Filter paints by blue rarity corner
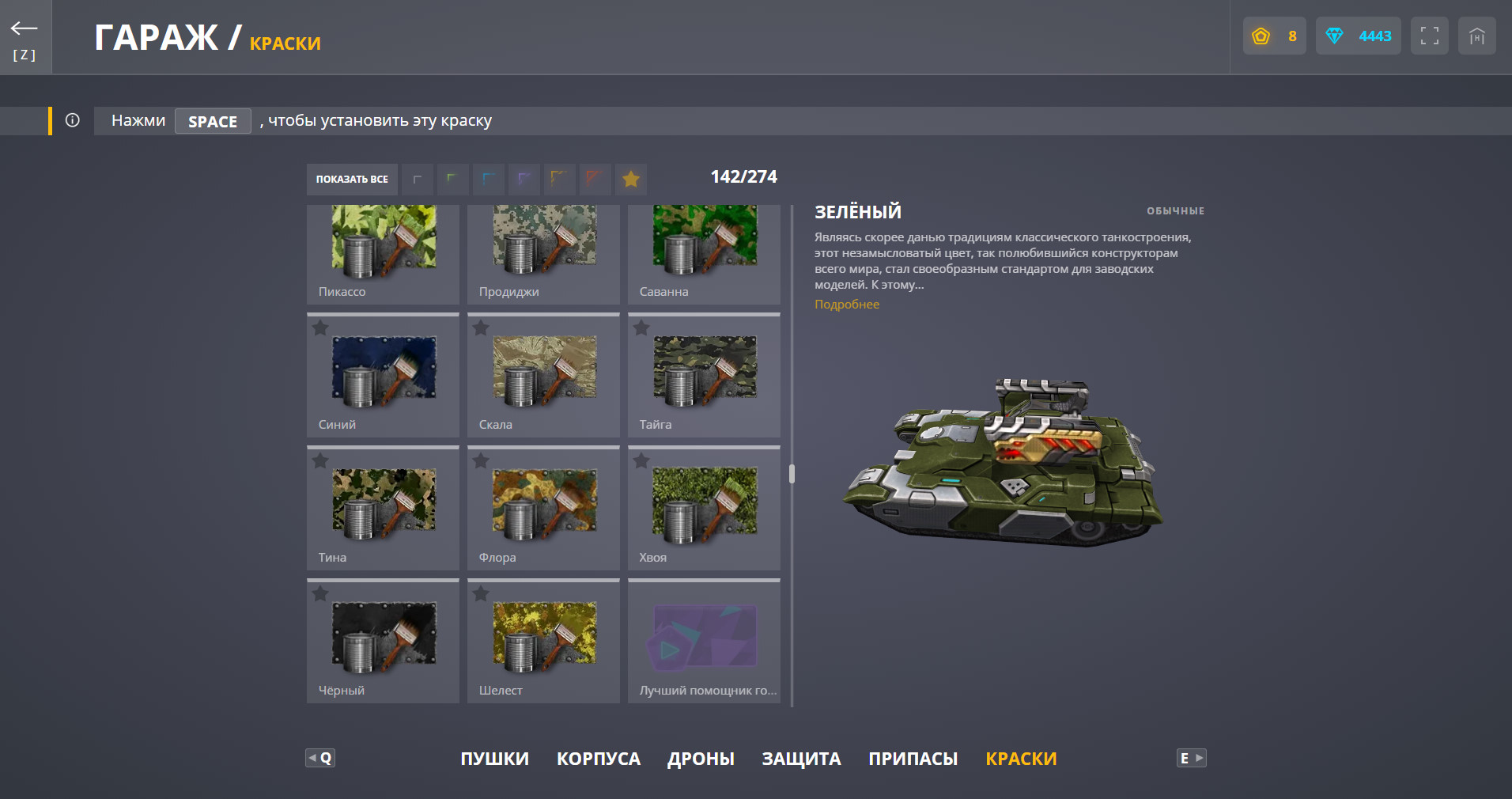This screenshot has height=799, width=1512. (489, 180)
